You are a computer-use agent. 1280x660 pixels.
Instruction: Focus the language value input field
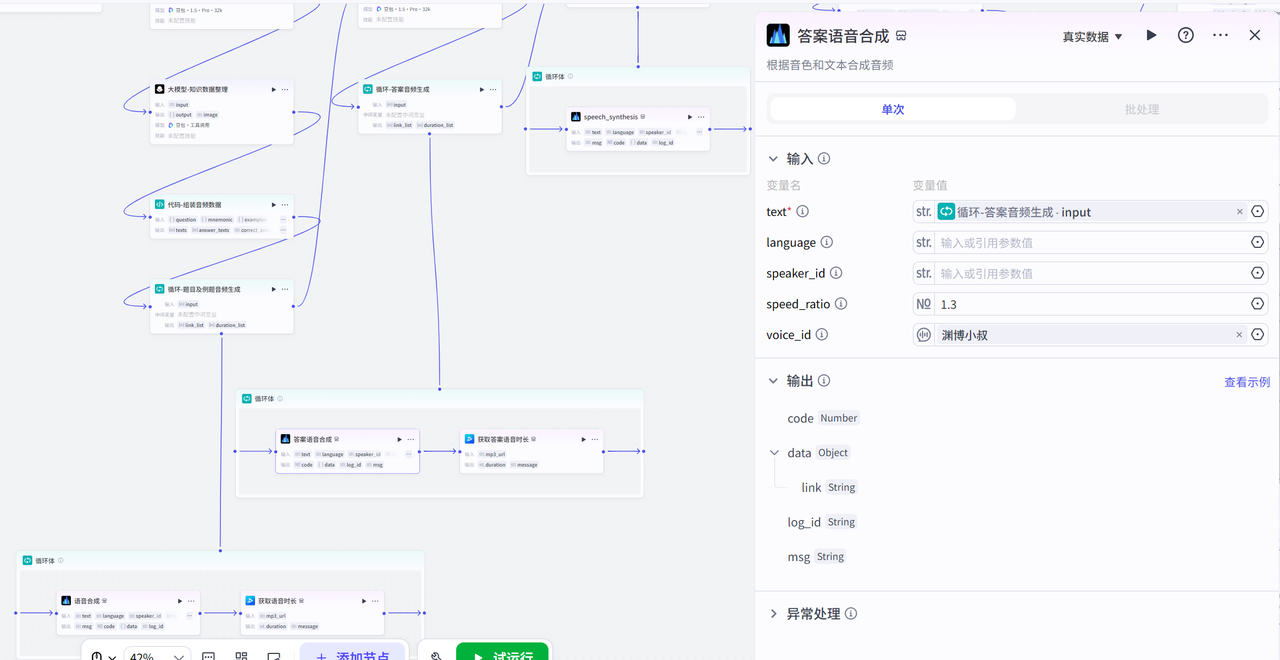1092,243
